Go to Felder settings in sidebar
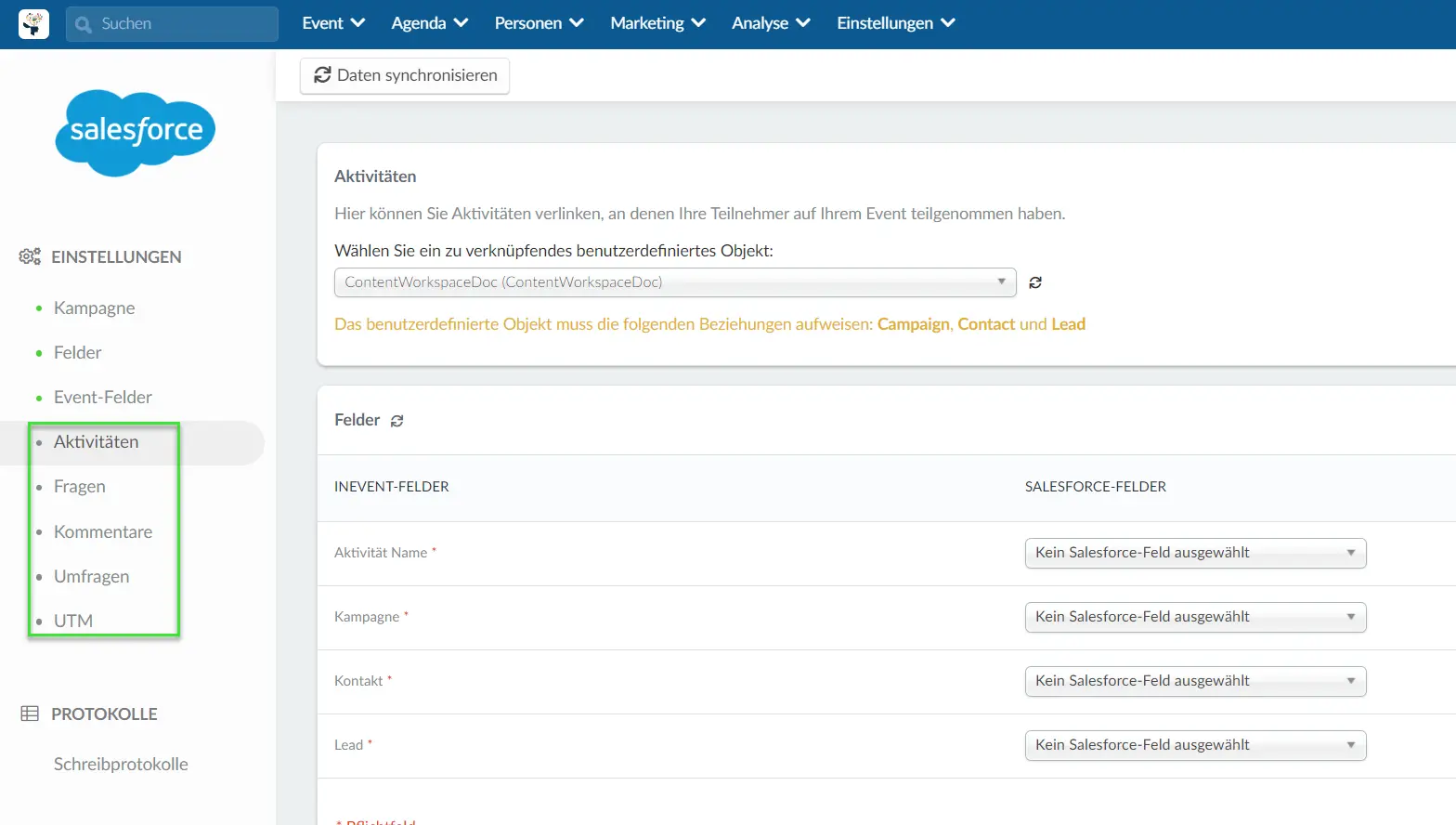 [77, 352]
